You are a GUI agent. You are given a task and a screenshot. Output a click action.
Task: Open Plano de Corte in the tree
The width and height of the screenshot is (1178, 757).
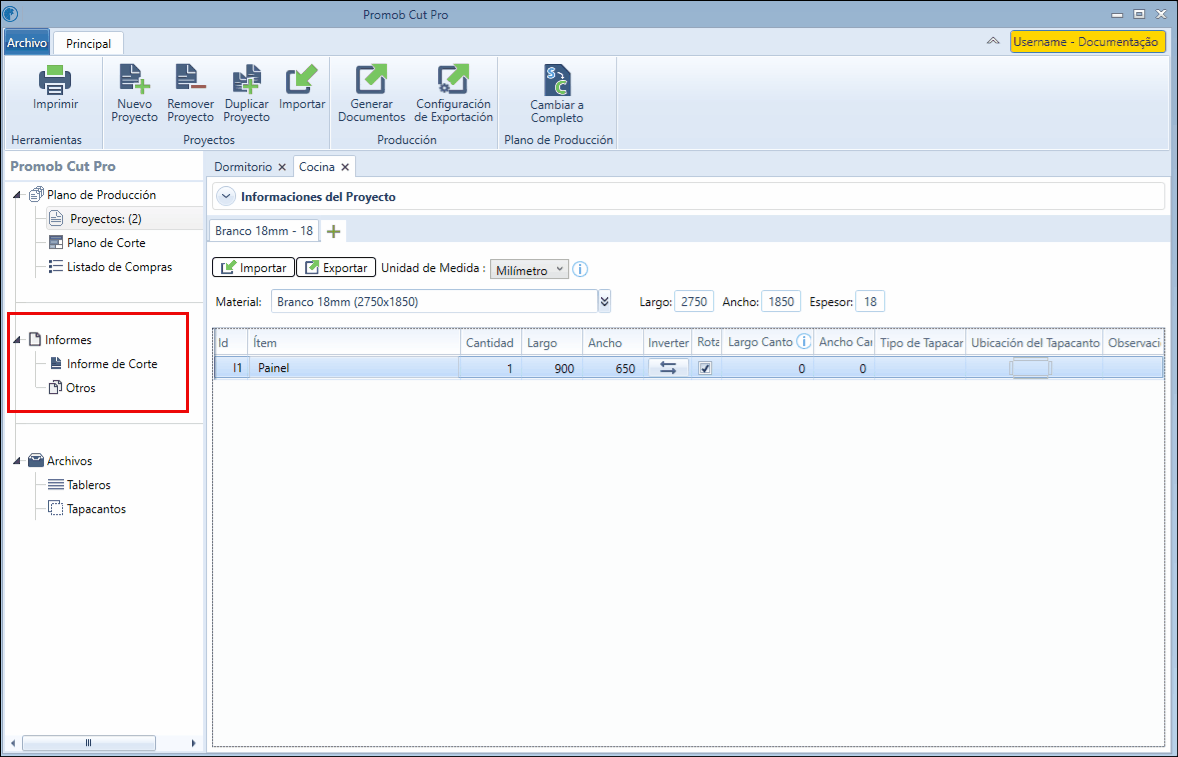tap(106, 243)
